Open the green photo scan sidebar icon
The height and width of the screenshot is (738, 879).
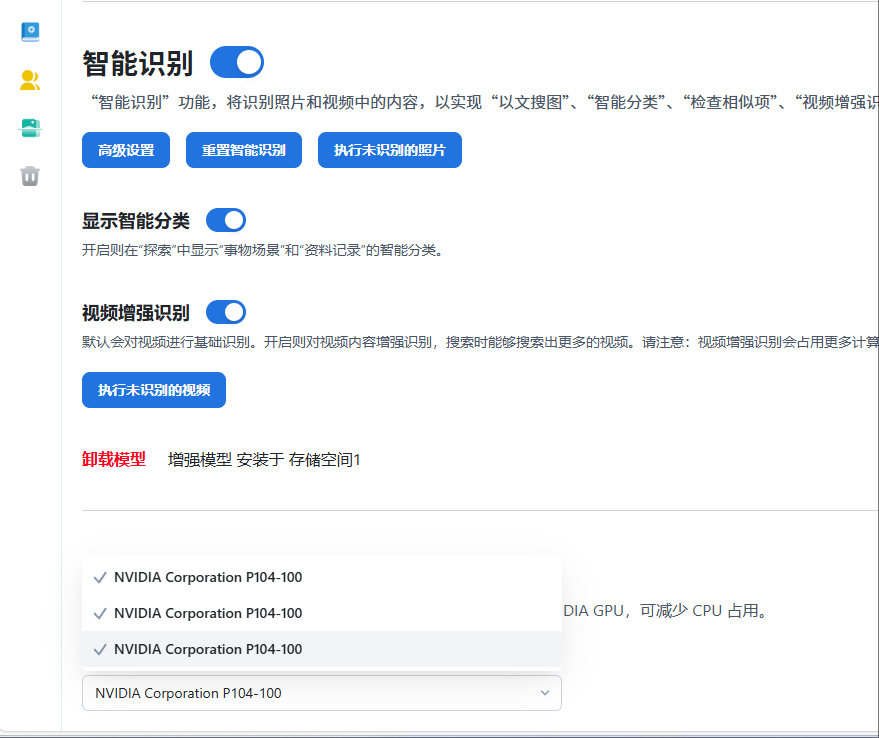point(30,128)
